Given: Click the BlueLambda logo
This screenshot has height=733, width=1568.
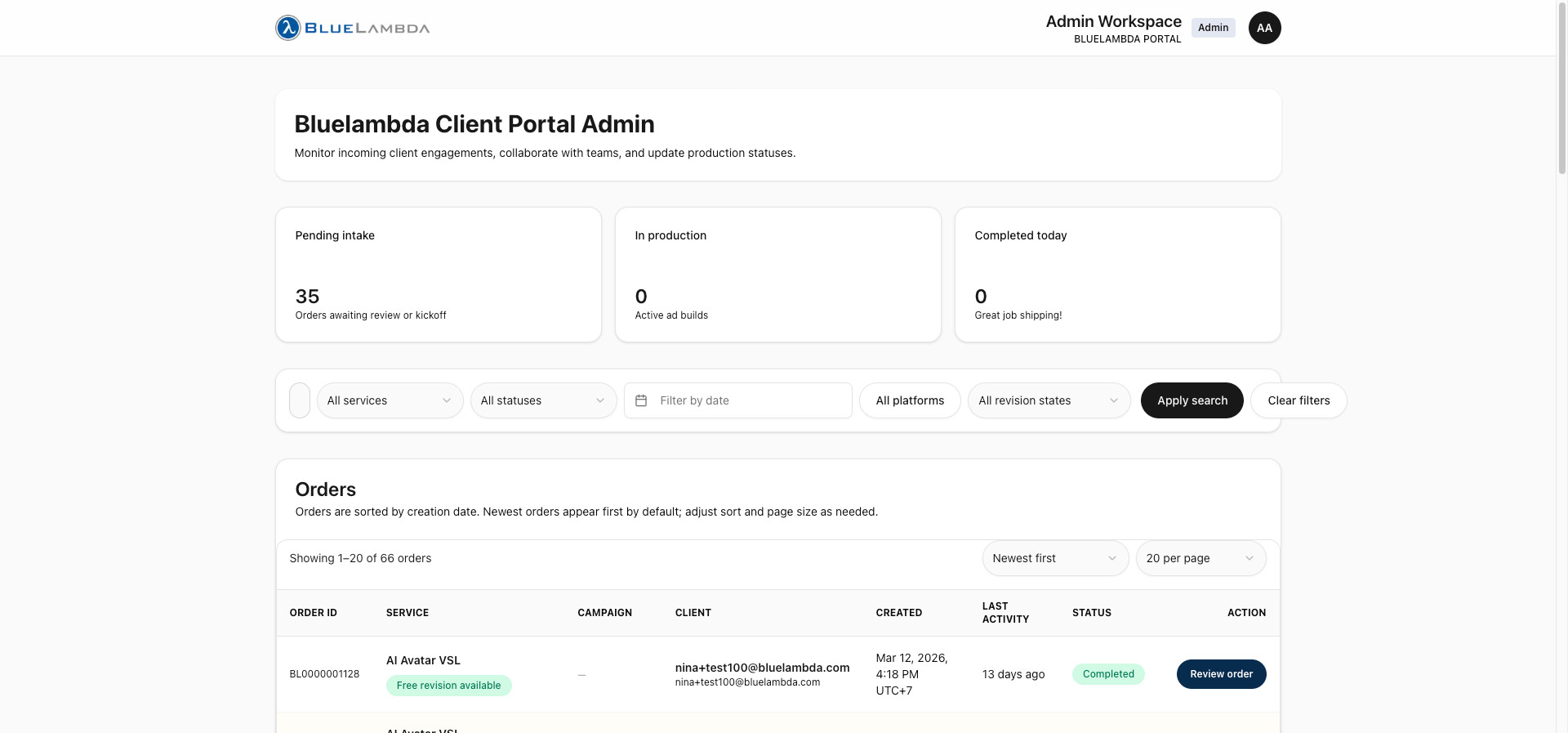Looking at the screenshot, I should [353, 28].
